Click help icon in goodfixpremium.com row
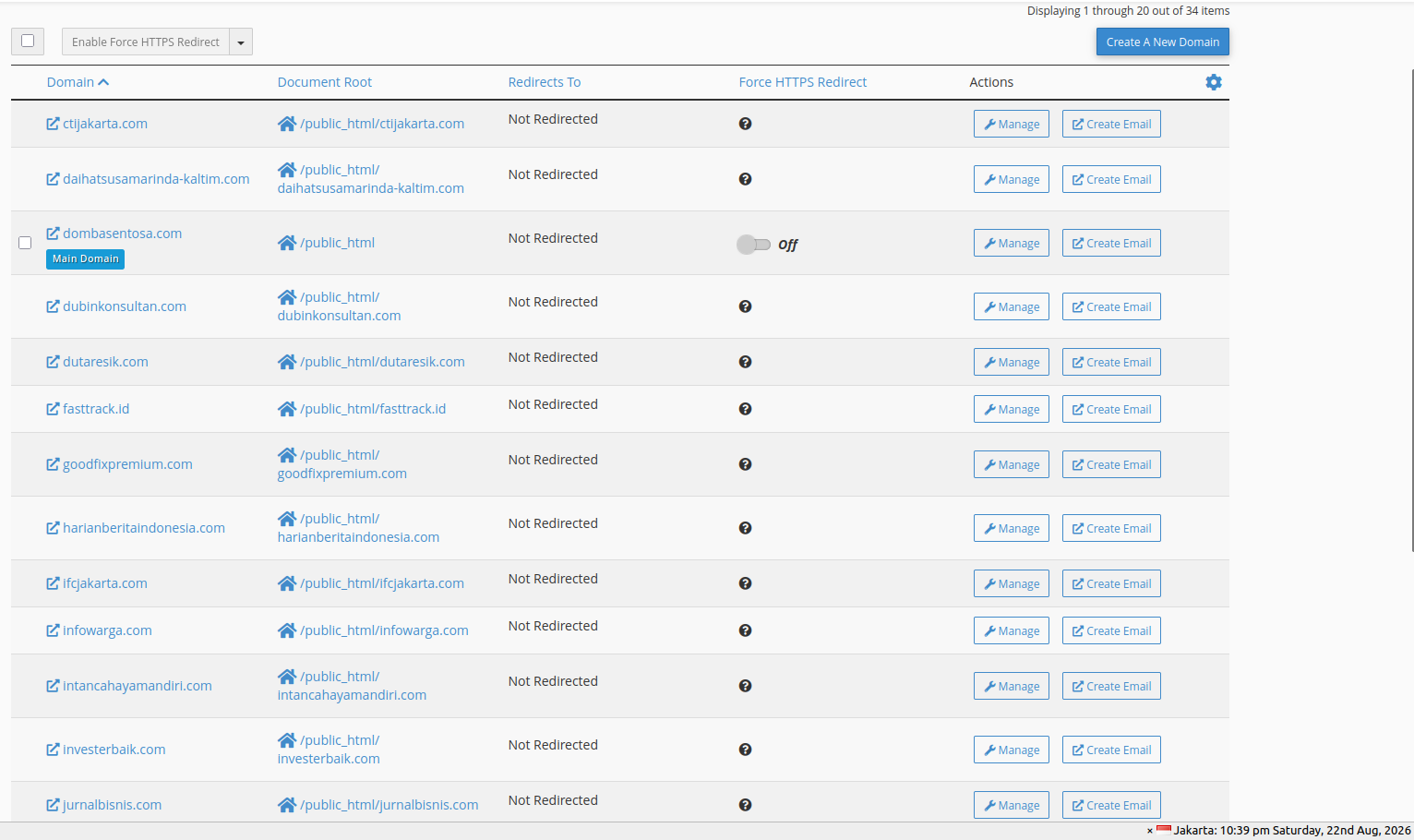This screenshot has height=840, width=1414. (745, 464)
